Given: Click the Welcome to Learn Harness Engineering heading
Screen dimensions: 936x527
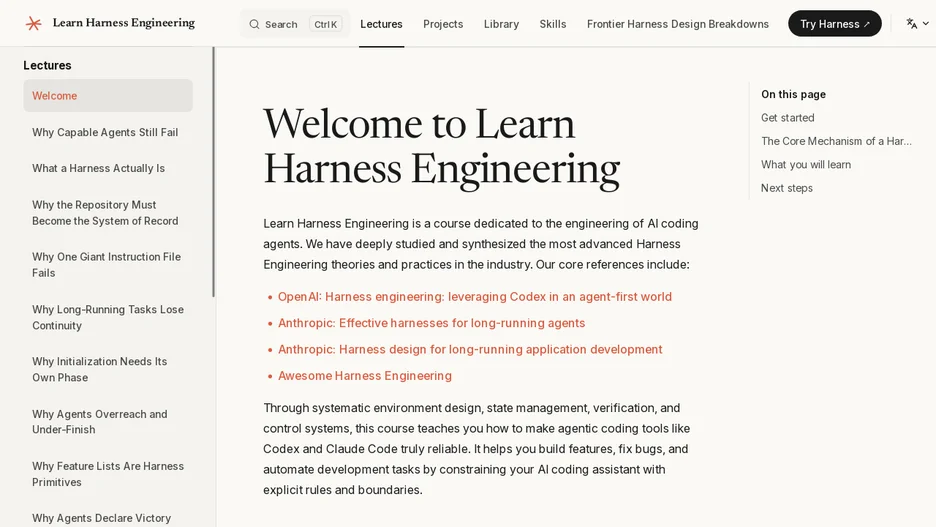Looking at the screenshot, I should point(441,146).
